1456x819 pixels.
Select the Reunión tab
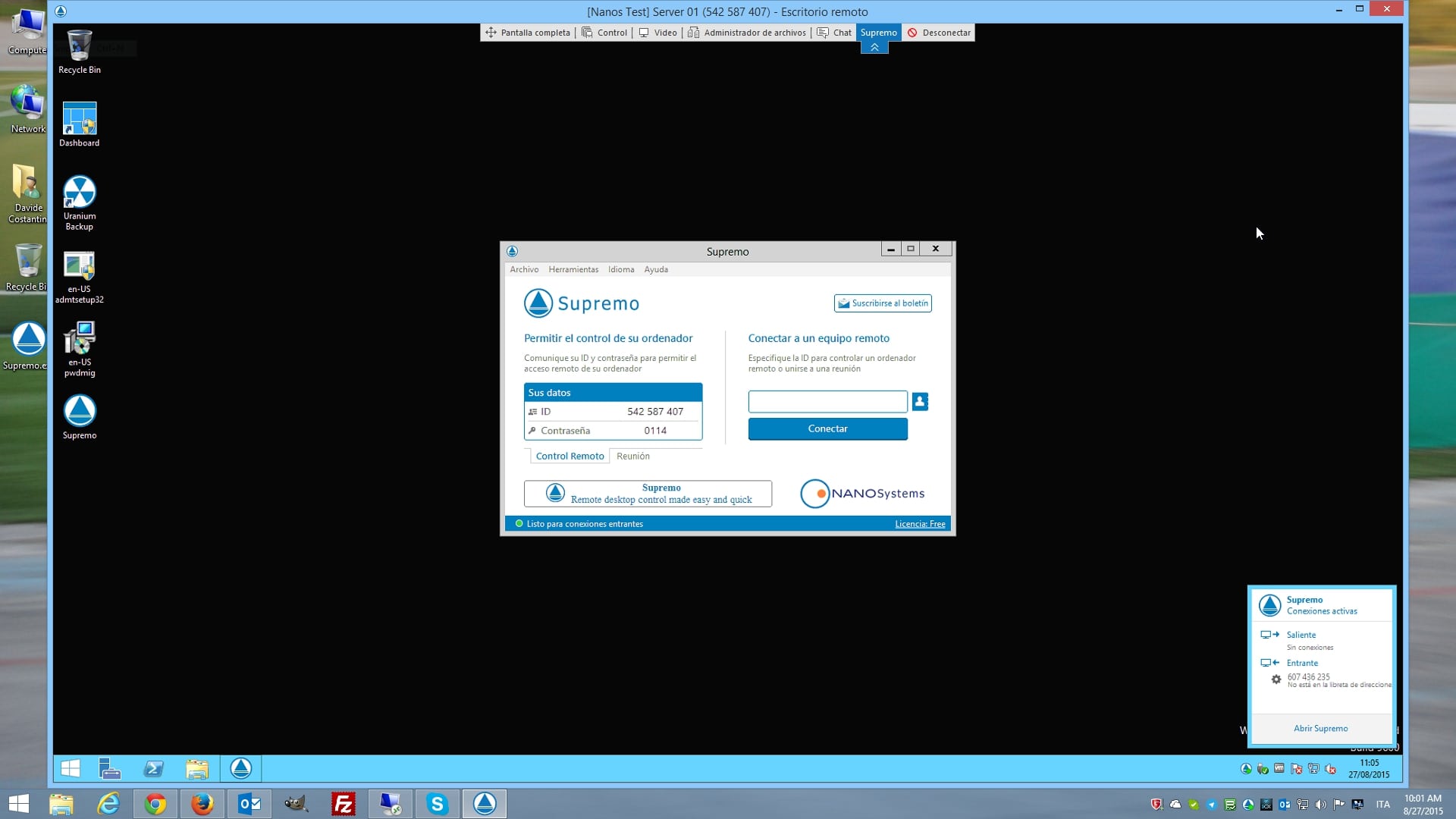[x=632, y=456]
